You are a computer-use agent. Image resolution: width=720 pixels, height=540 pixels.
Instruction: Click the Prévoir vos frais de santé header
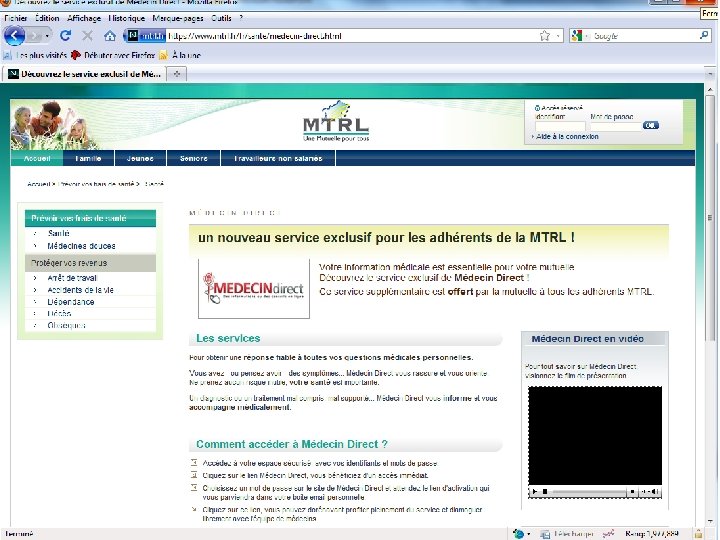click(x=90, y=218)
